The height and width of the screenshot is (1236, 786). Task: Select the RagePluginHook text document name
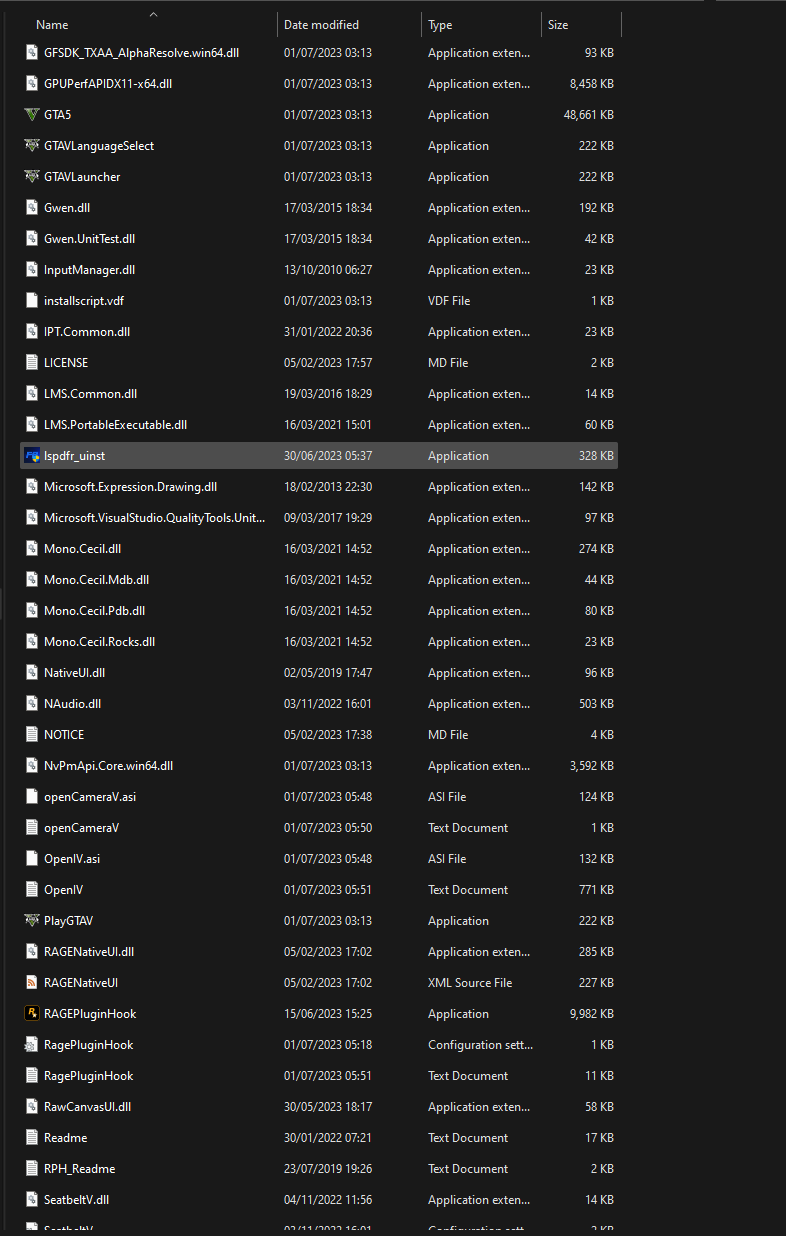(x=89, y=1076)
